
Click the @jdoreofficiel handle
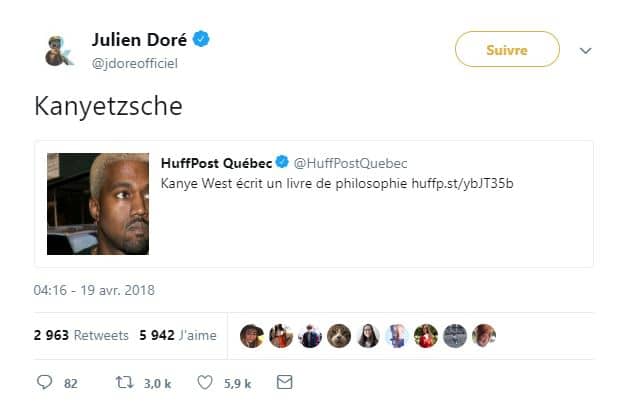(142, 63)
